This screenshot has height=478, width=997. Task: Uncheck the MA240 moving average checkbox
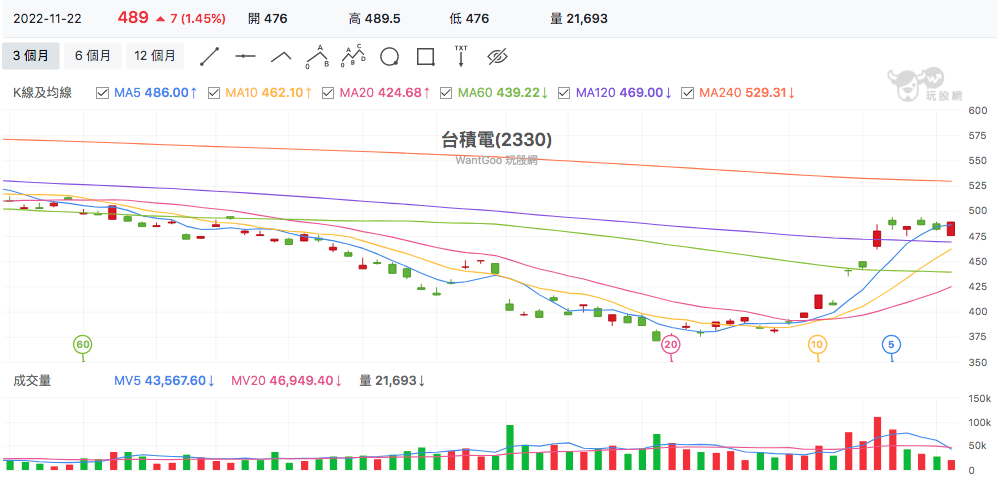click(687, 93)
